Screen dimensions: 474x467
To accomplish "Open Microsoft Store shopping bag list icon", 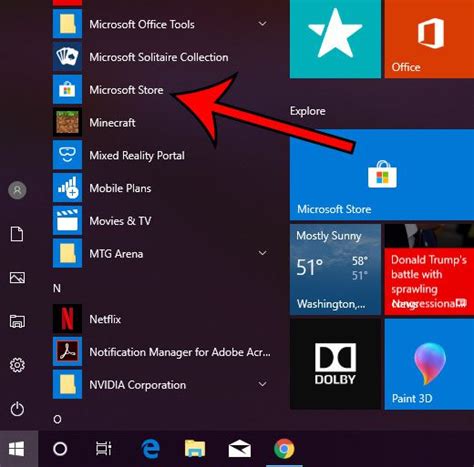I will coord(67,89).
